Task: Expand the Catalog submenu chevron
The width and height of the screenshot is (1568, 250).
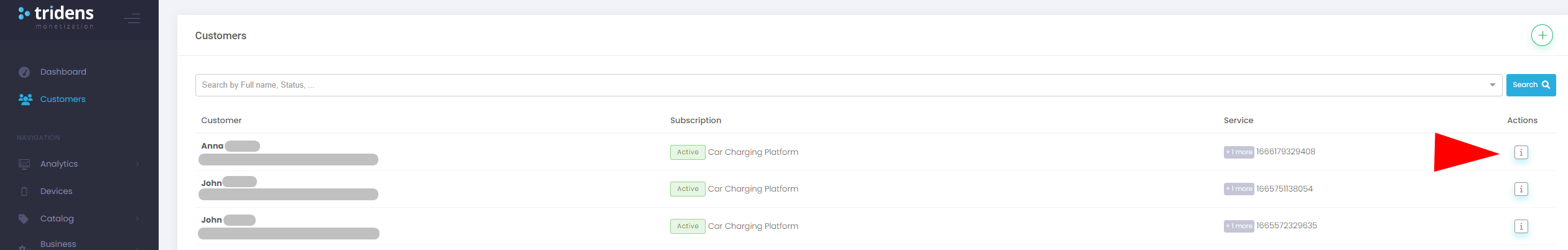Action: coord(138,219)
